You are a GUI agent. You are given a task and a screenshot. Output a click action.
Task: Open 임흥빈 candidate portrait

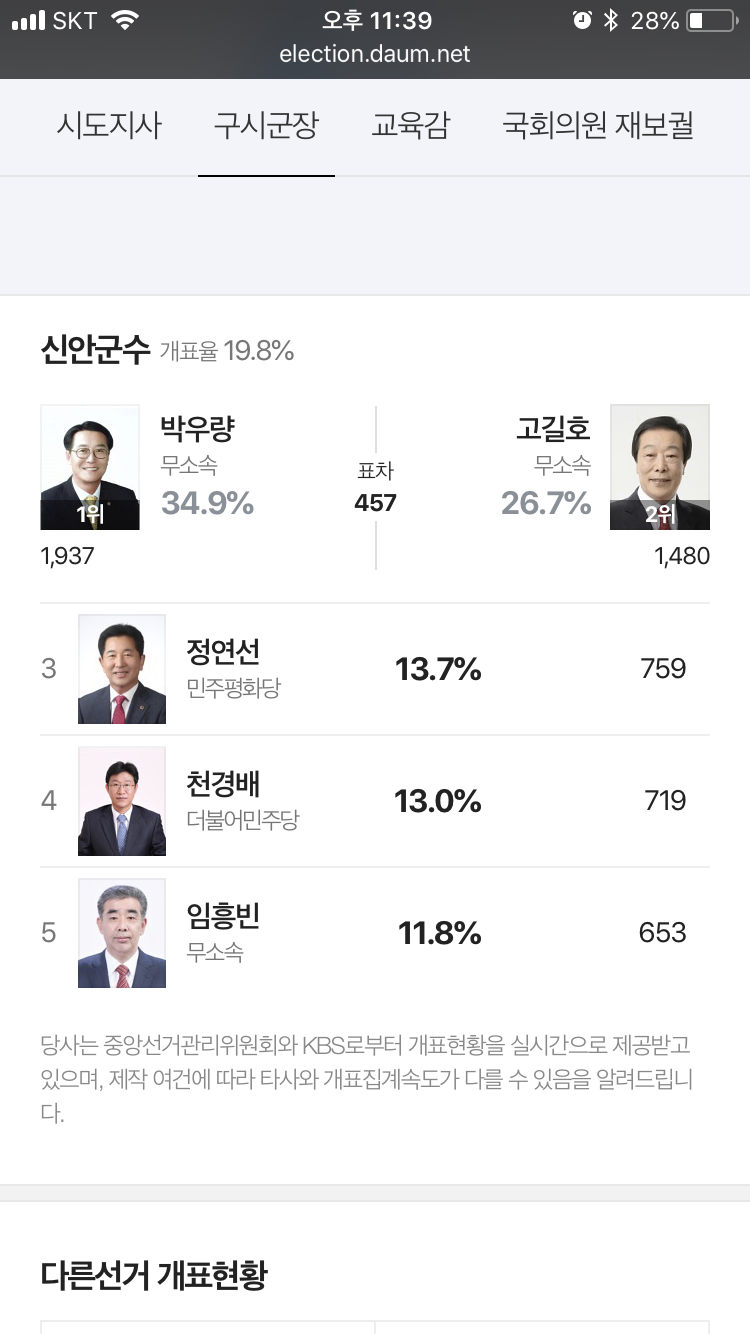(122, 933)
